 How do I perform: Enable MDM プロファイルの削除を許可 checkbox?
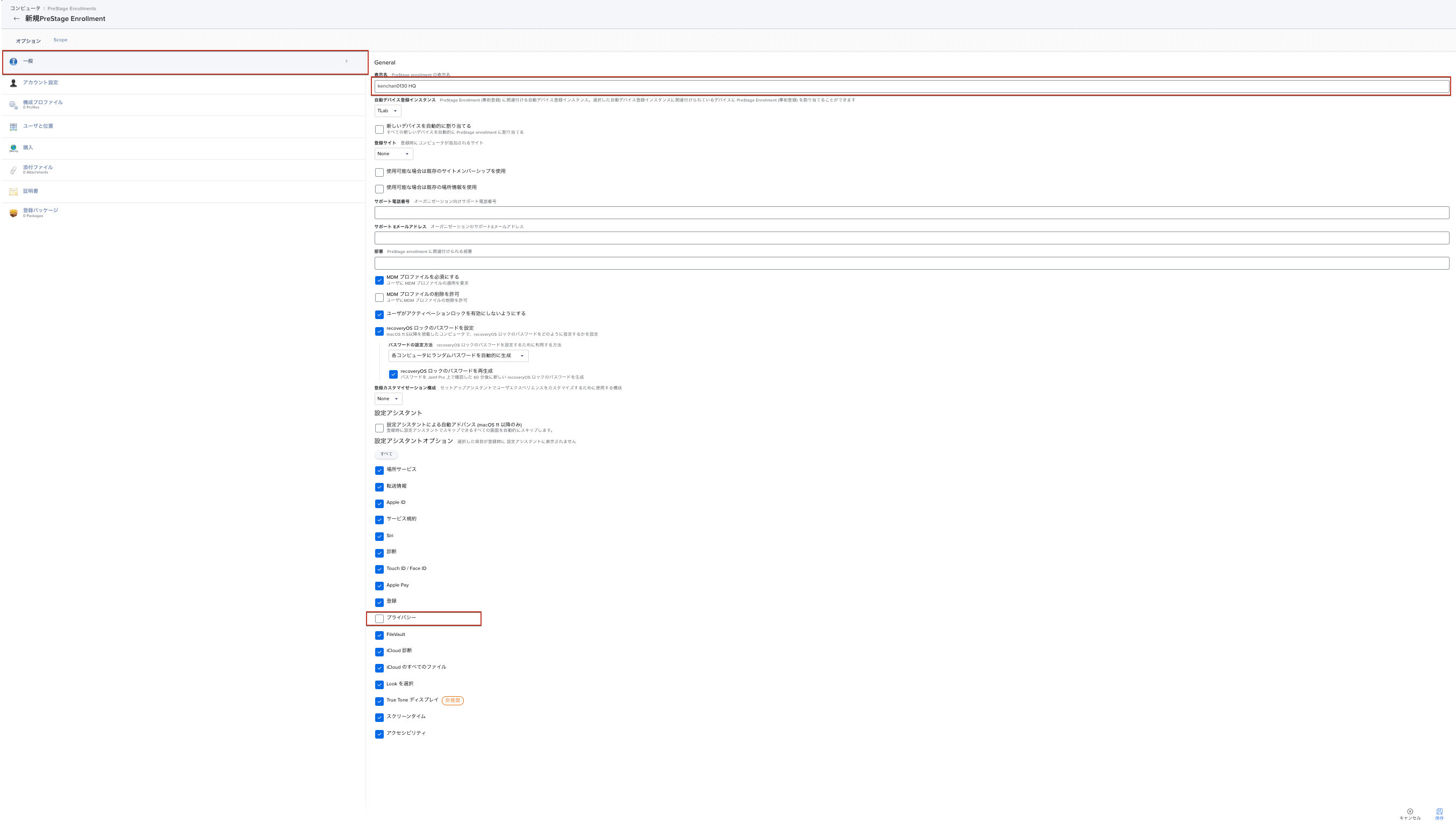tap(379, 298)
